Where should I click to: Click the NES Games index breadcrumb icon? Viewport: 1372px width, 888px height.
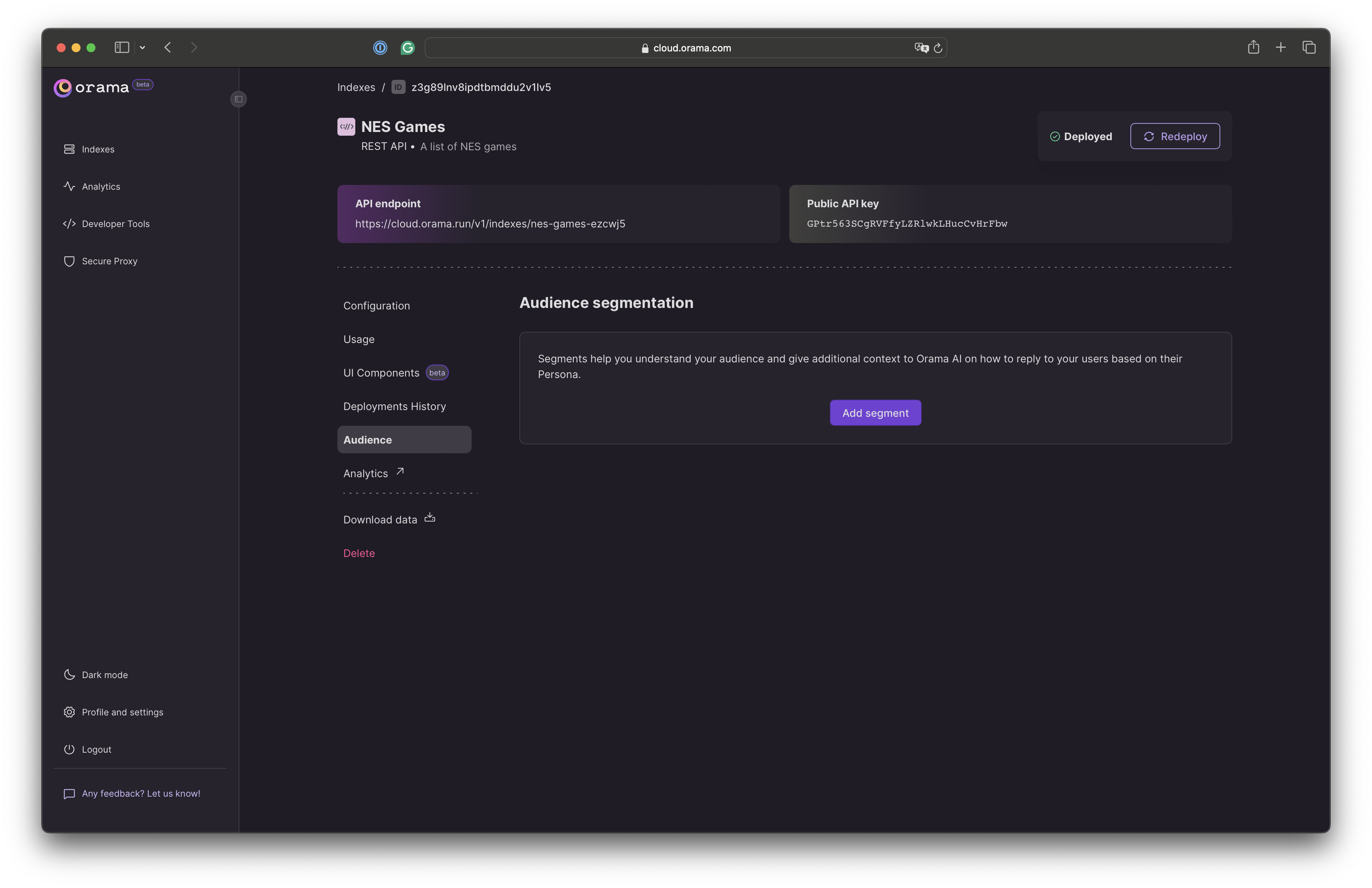pos(397,87)
